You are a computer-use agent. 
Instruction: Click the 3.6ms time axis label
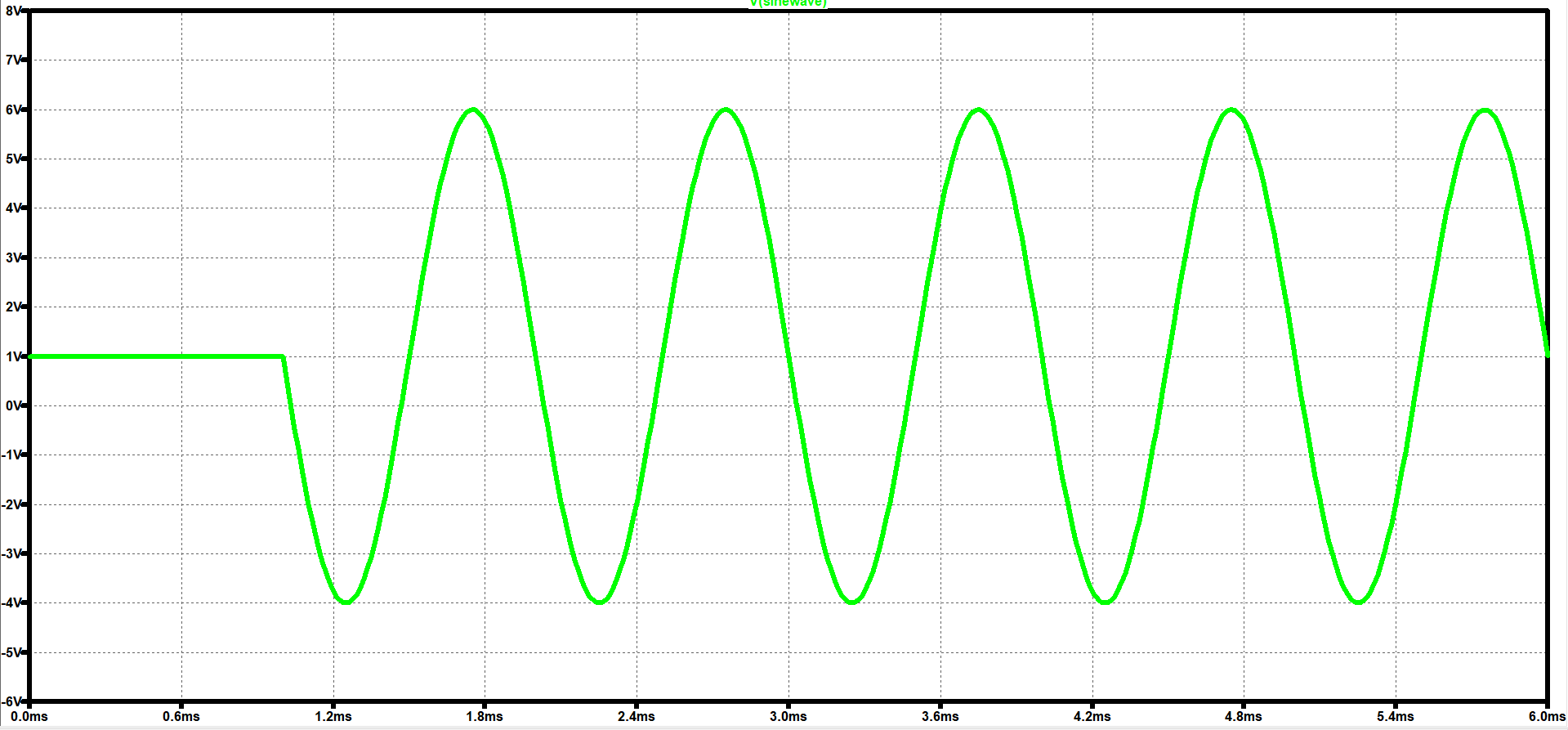[940, 717]
